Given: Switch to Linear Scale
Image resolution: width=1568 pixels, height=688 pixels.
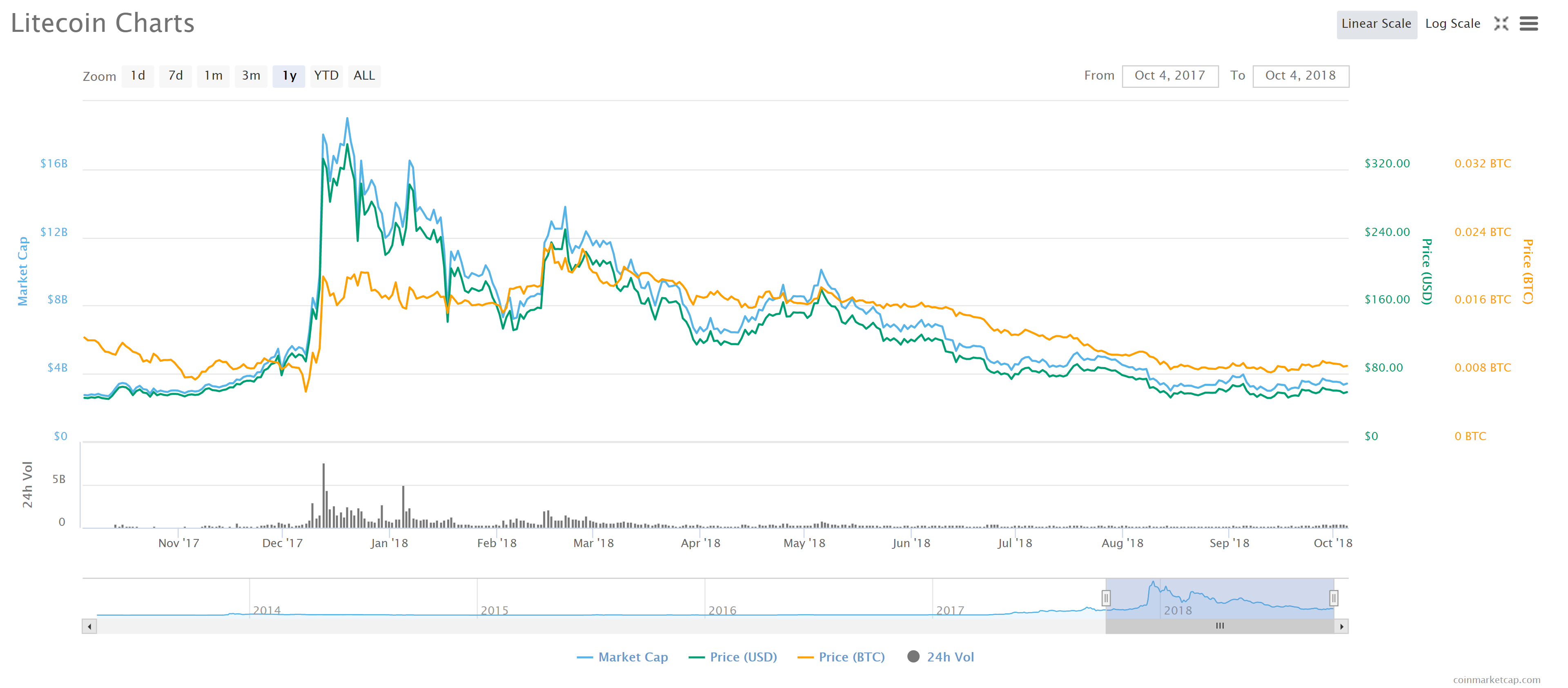Looking at the screenshot, I should coord(1376,24).
